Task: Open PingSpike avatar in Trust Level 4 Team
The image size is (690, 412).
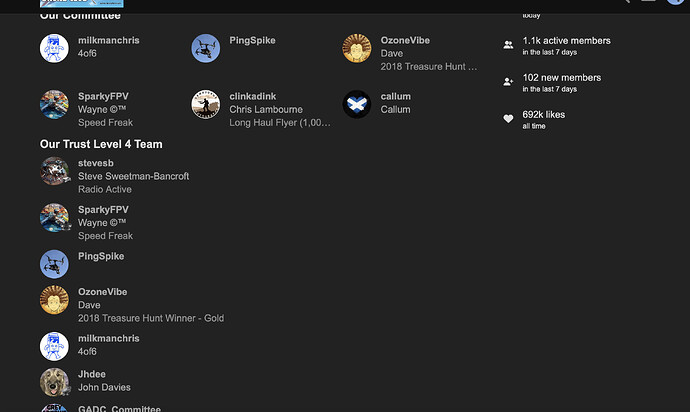Action: (54, 264)
